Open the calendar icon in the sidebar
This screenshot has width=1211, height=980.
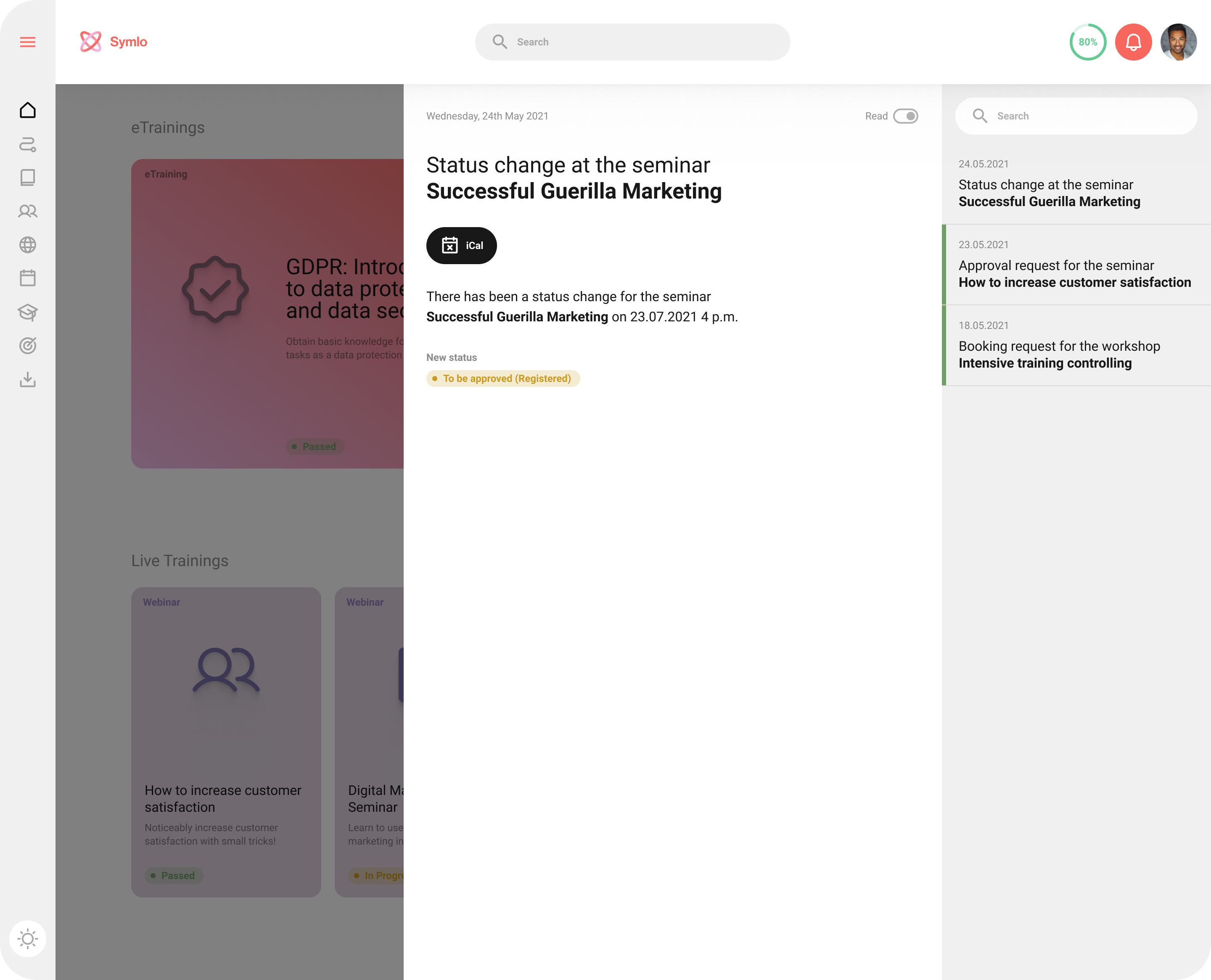[x=28, y=278]
